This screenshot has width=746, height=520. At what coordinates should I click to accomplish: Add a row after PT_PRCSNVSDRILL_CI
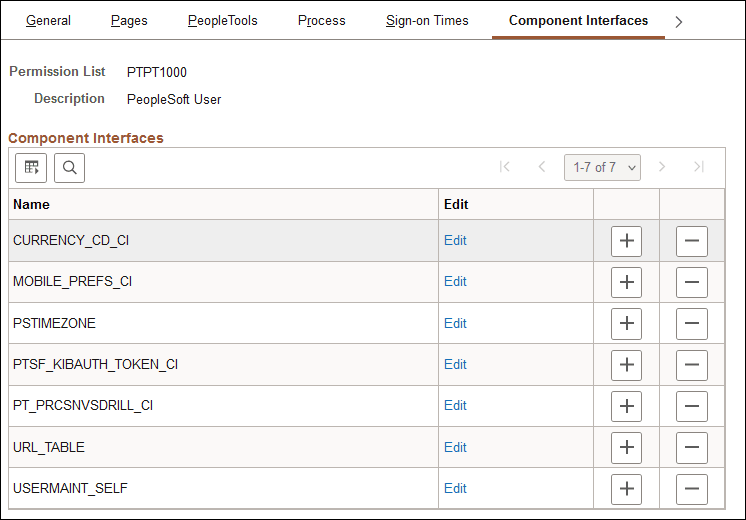pyautogui.click(x=627, y=406)
